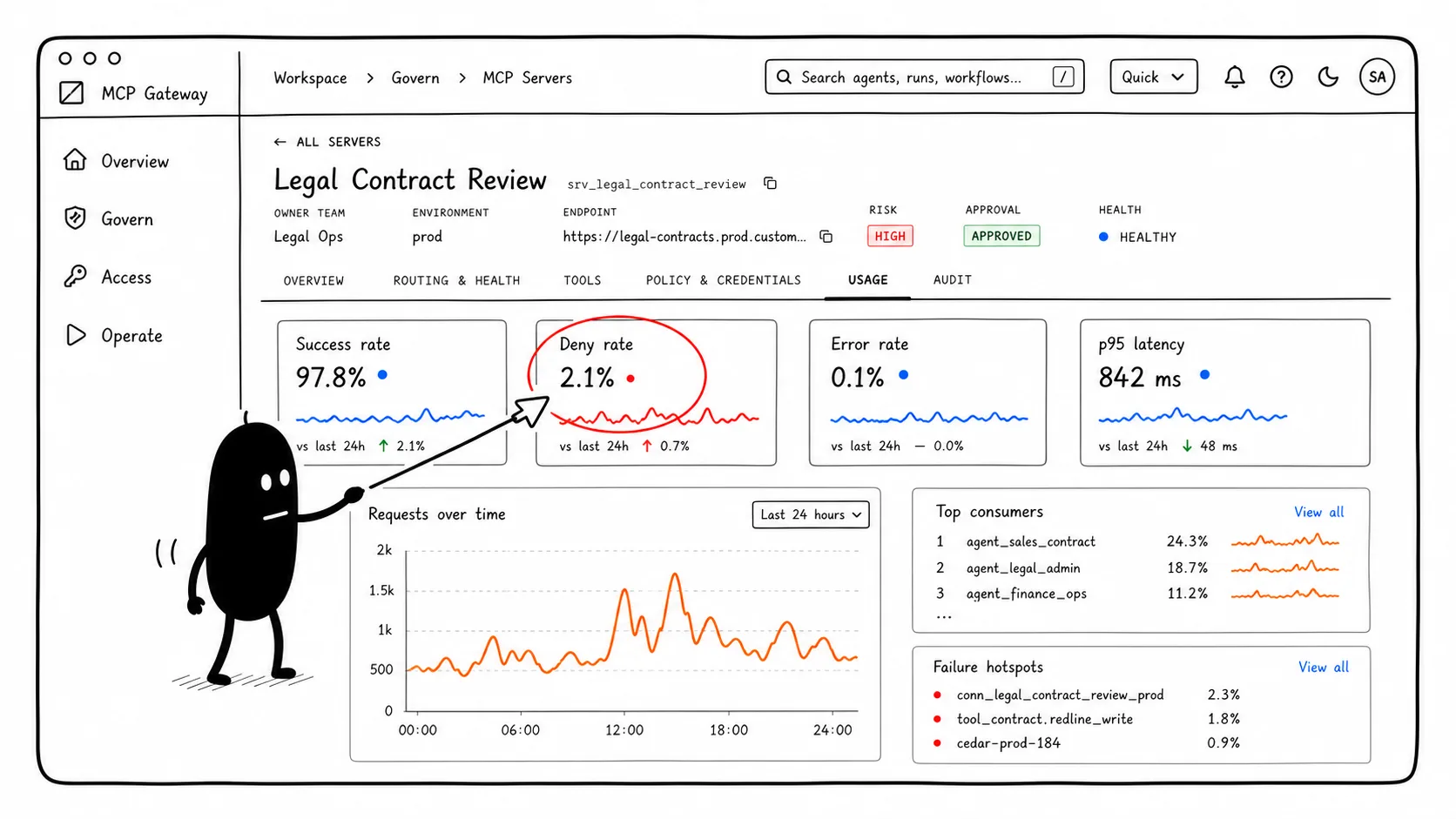
Task: Click the Legal Contract Review title
Action: [410, 180]
